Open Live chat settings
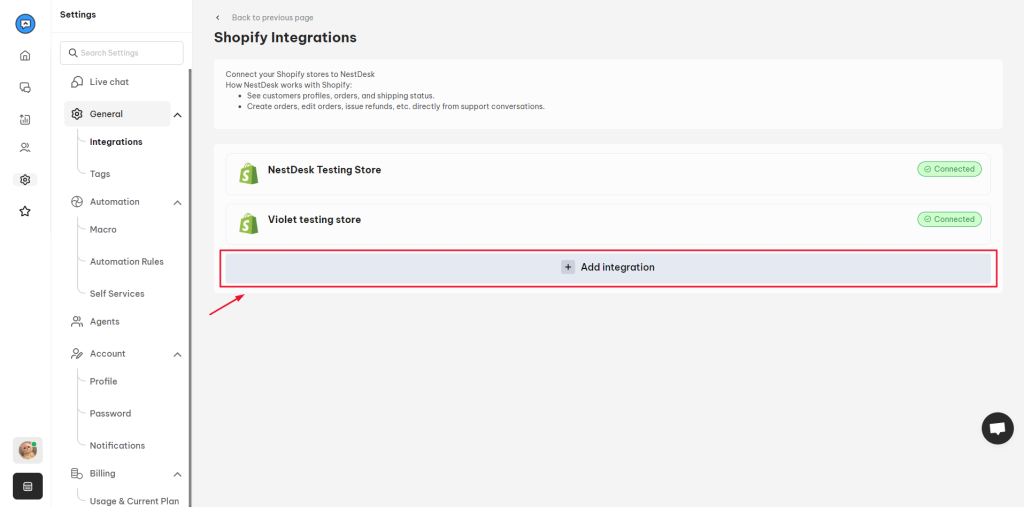The height and width of the screenshot is (507, 1024). (x=109, y=82)
